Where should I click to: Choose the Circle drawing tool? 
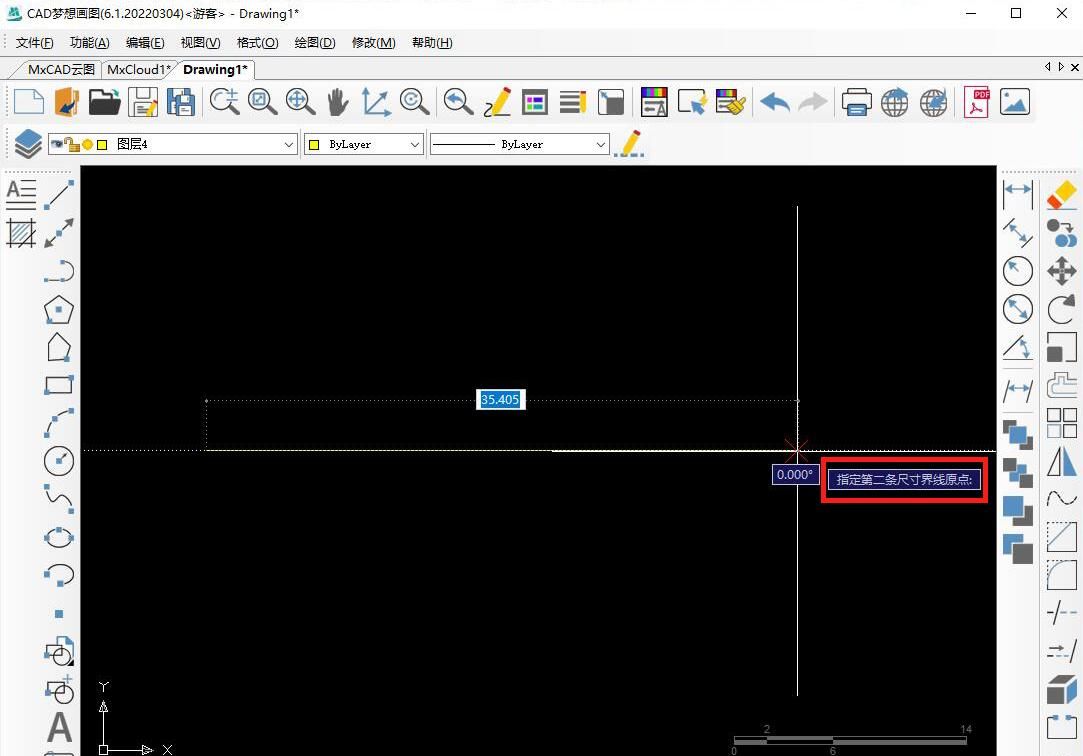59,460
